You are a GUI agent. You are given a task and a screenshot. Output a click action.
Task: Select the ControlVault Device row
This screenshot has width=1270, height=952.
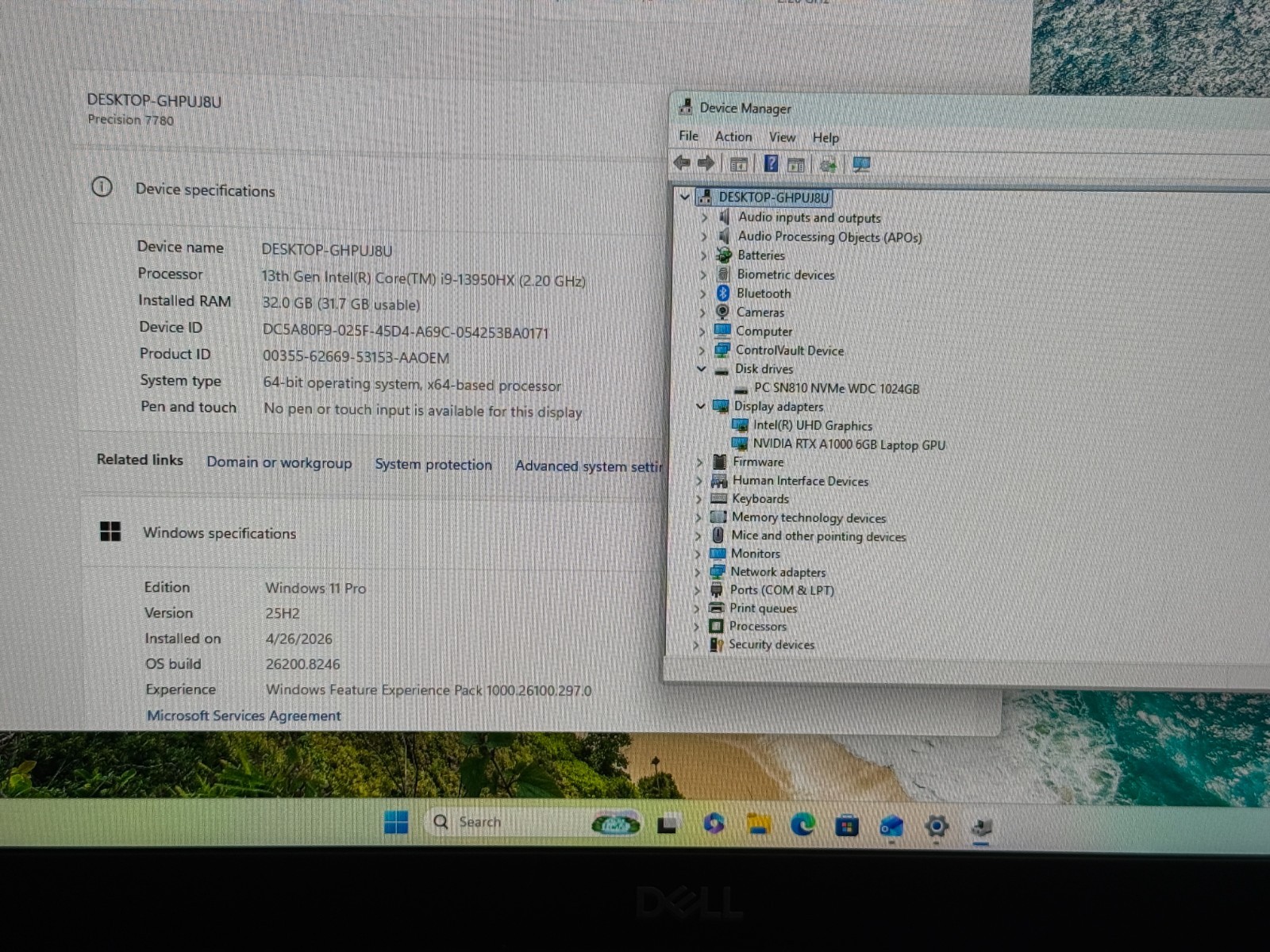789,350
